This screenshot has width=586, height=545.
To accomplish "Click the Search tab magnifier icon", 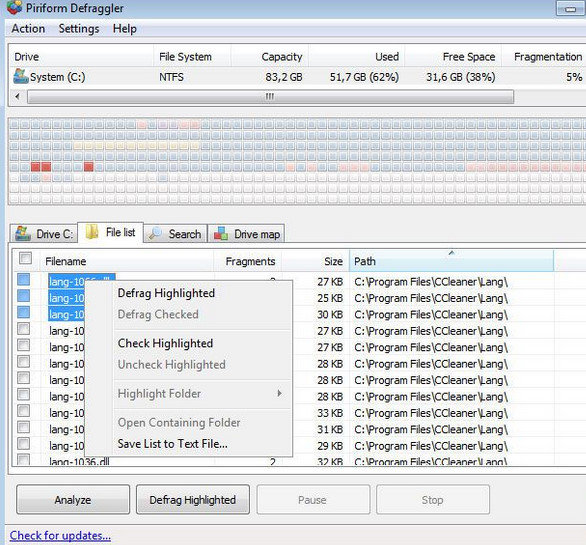I will point(155,233).
